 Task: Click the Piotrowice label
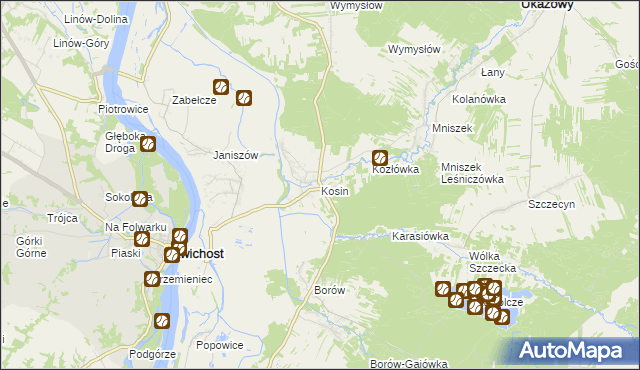click(x=123, y=109)
